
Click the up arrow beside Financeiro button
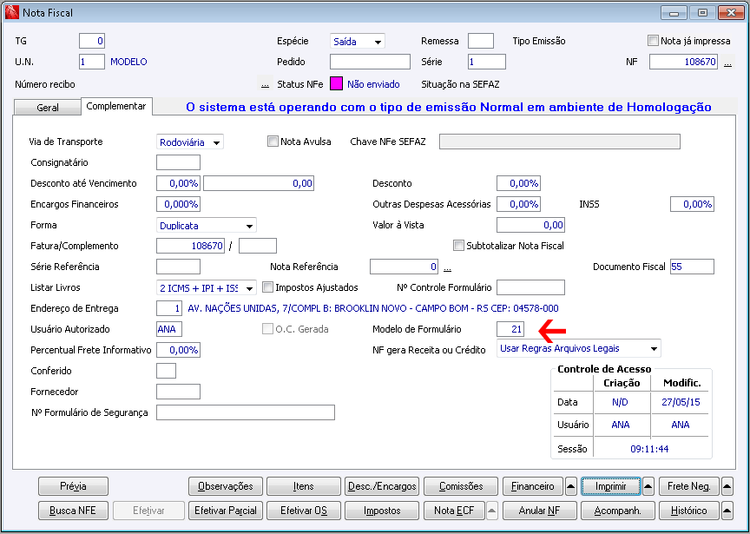[571, 487]
